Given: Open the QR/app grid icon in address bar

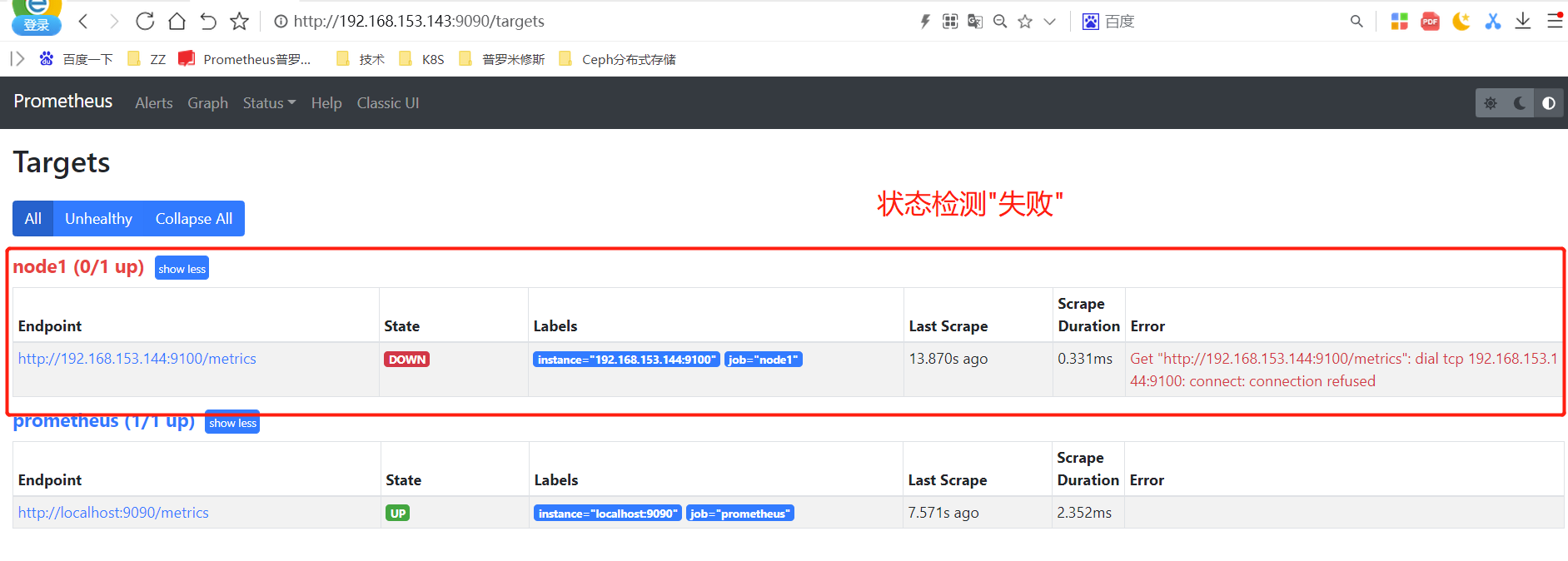Looking at the screenshot, I should pyautogui.click(x=950, y=22).
